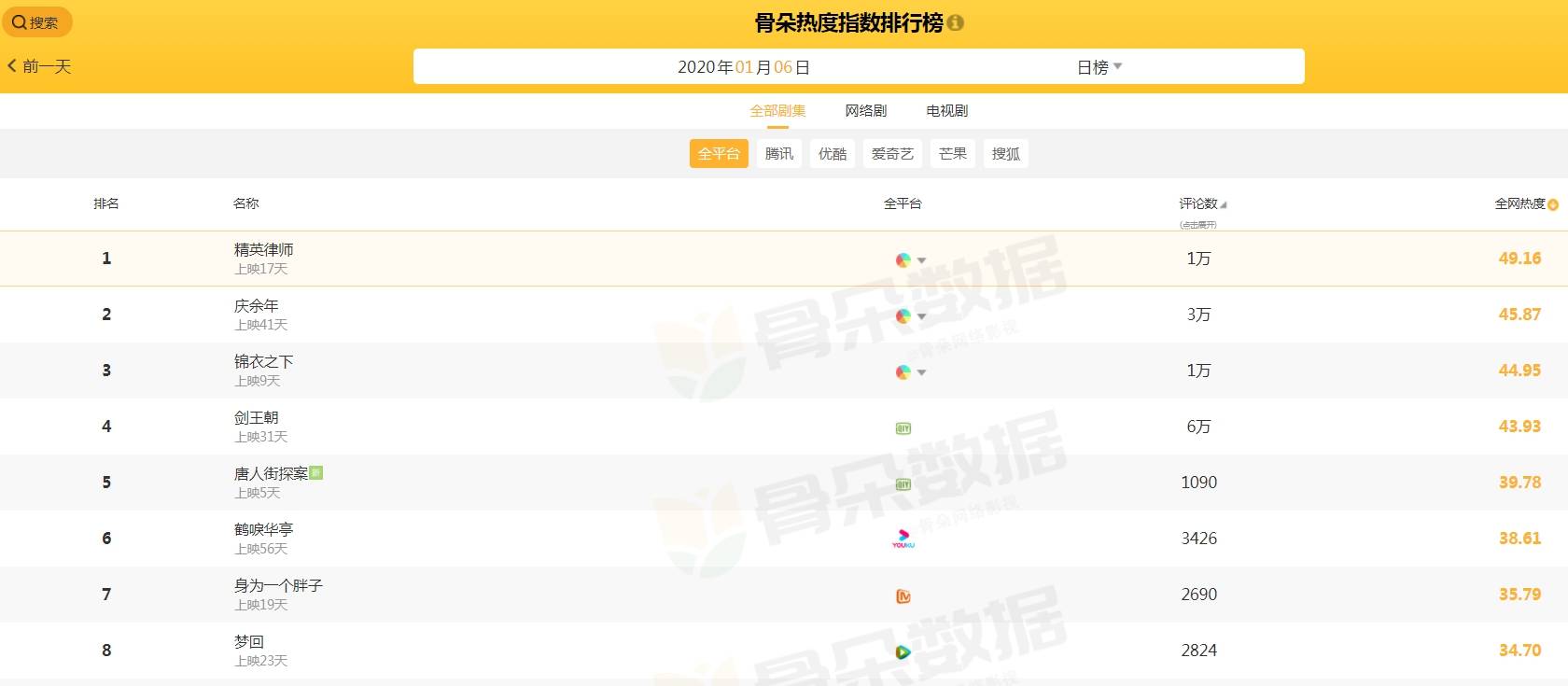Click the heat value 49.16
Screen dimensions: 1568x686
point(1519,259)
